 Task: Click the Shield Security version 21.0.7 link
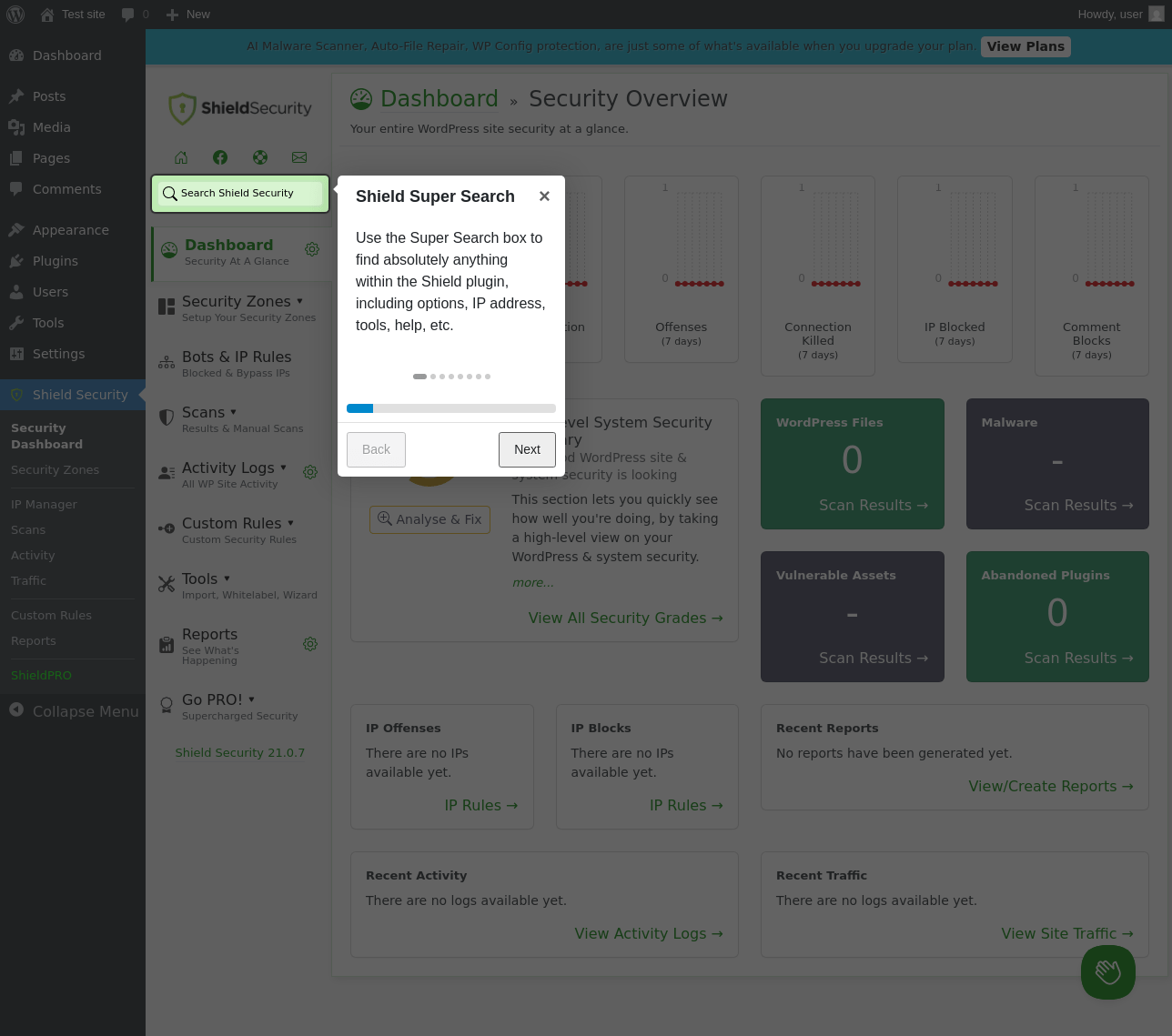point(240,753)
